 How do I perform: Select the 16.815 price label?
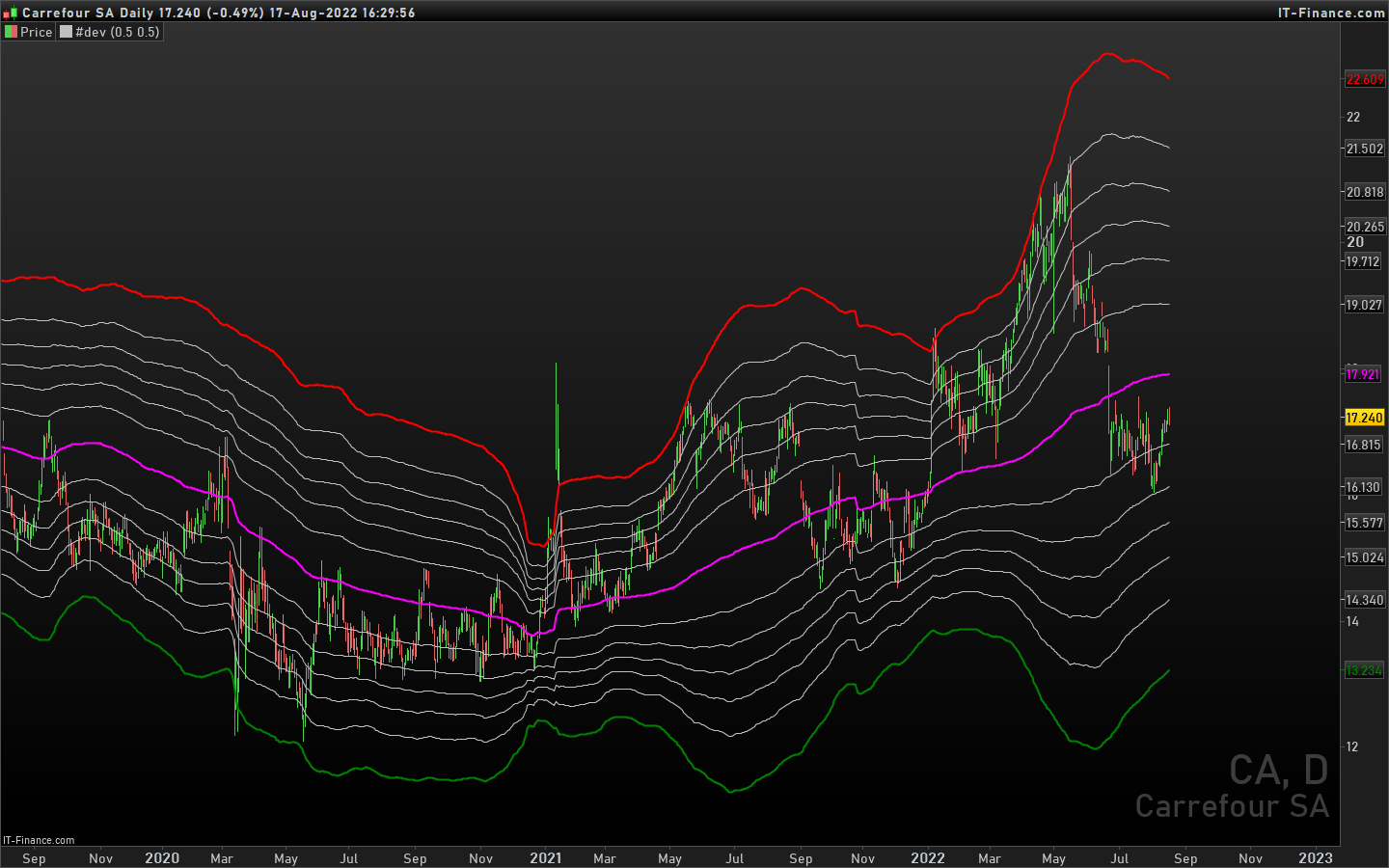tap(1363, 445)
